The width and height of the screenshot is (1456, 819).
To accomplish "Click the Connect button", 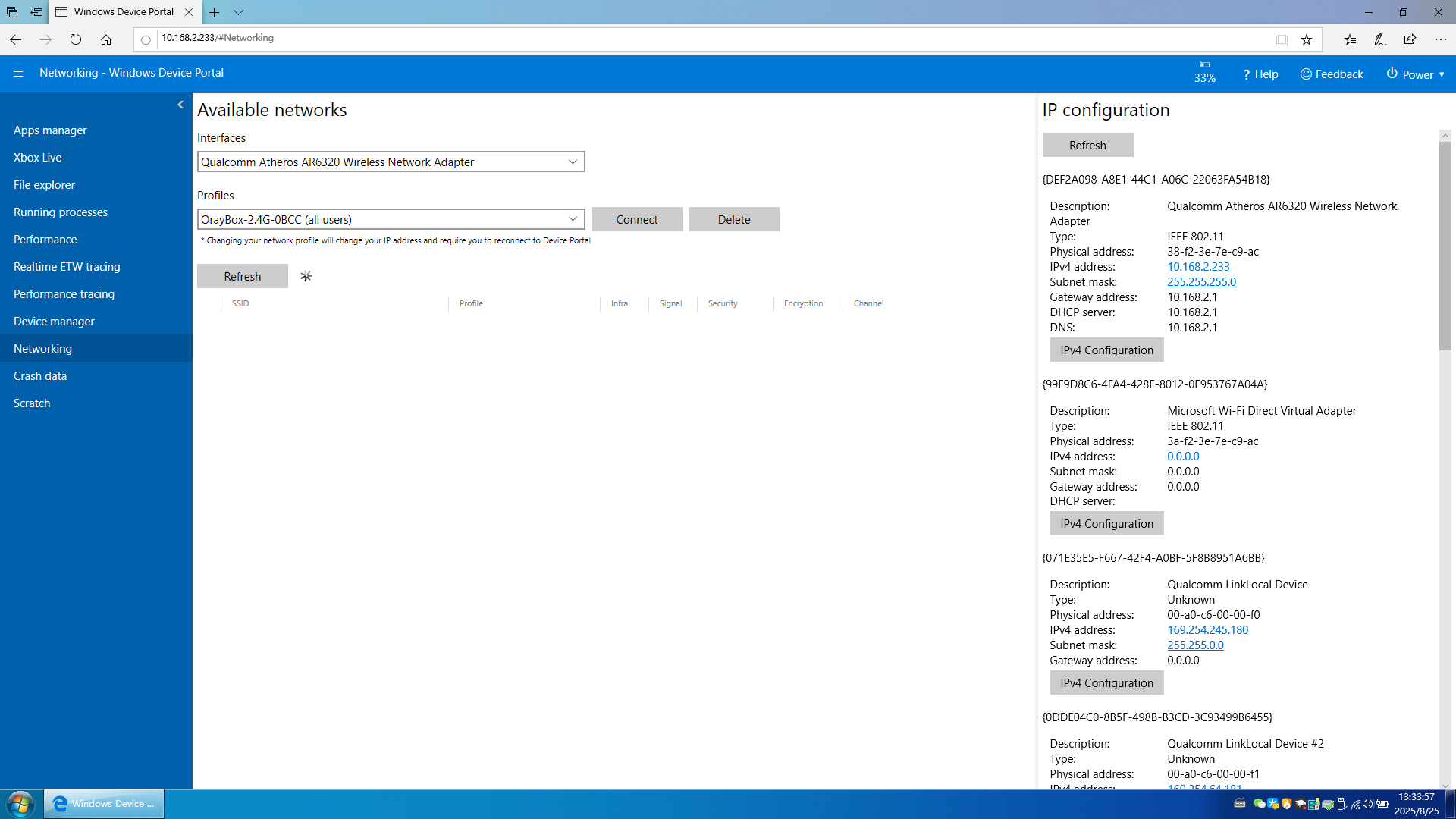I will 637,219.
